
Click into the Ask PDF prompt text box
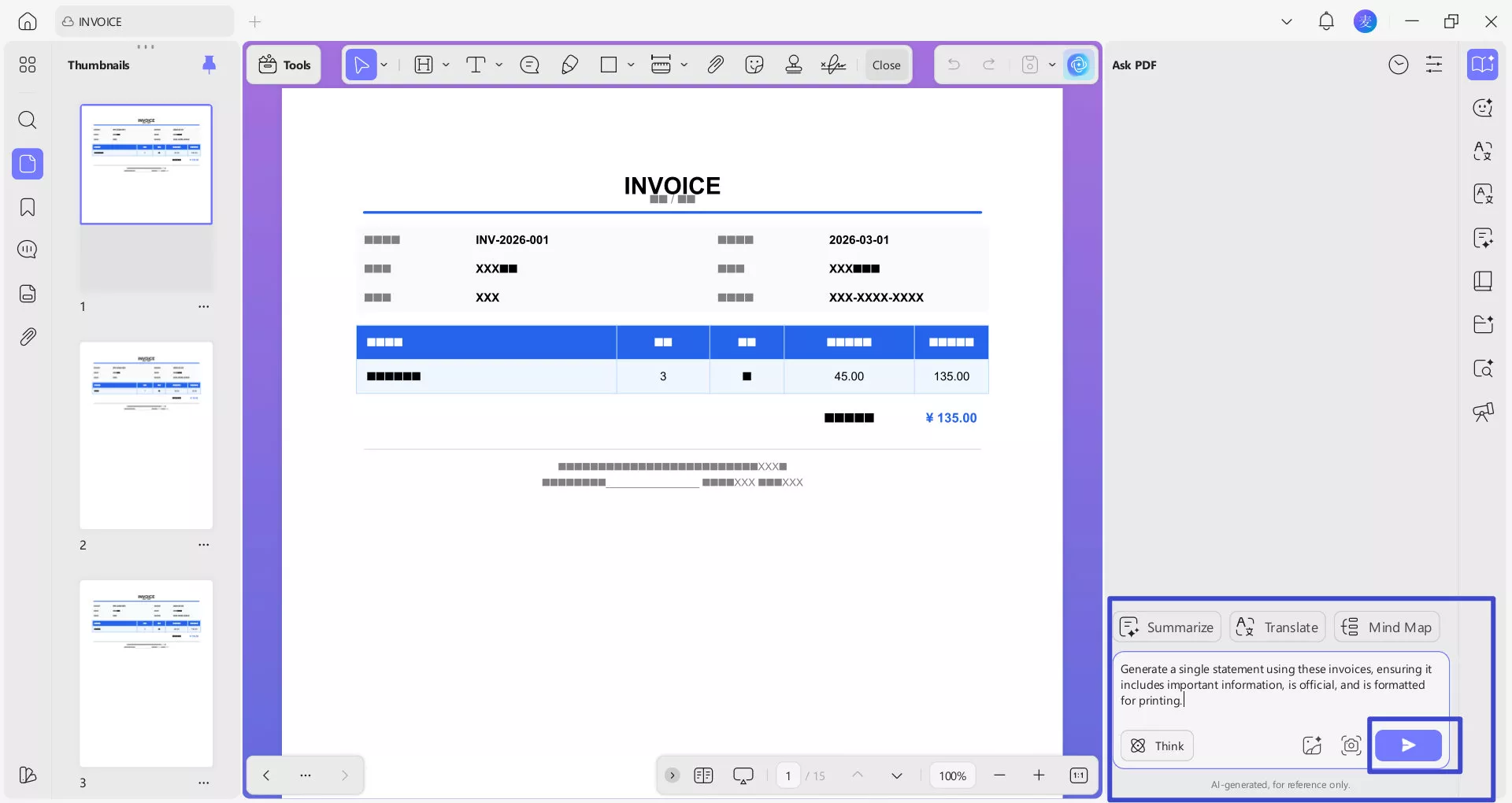[1280, 685]
